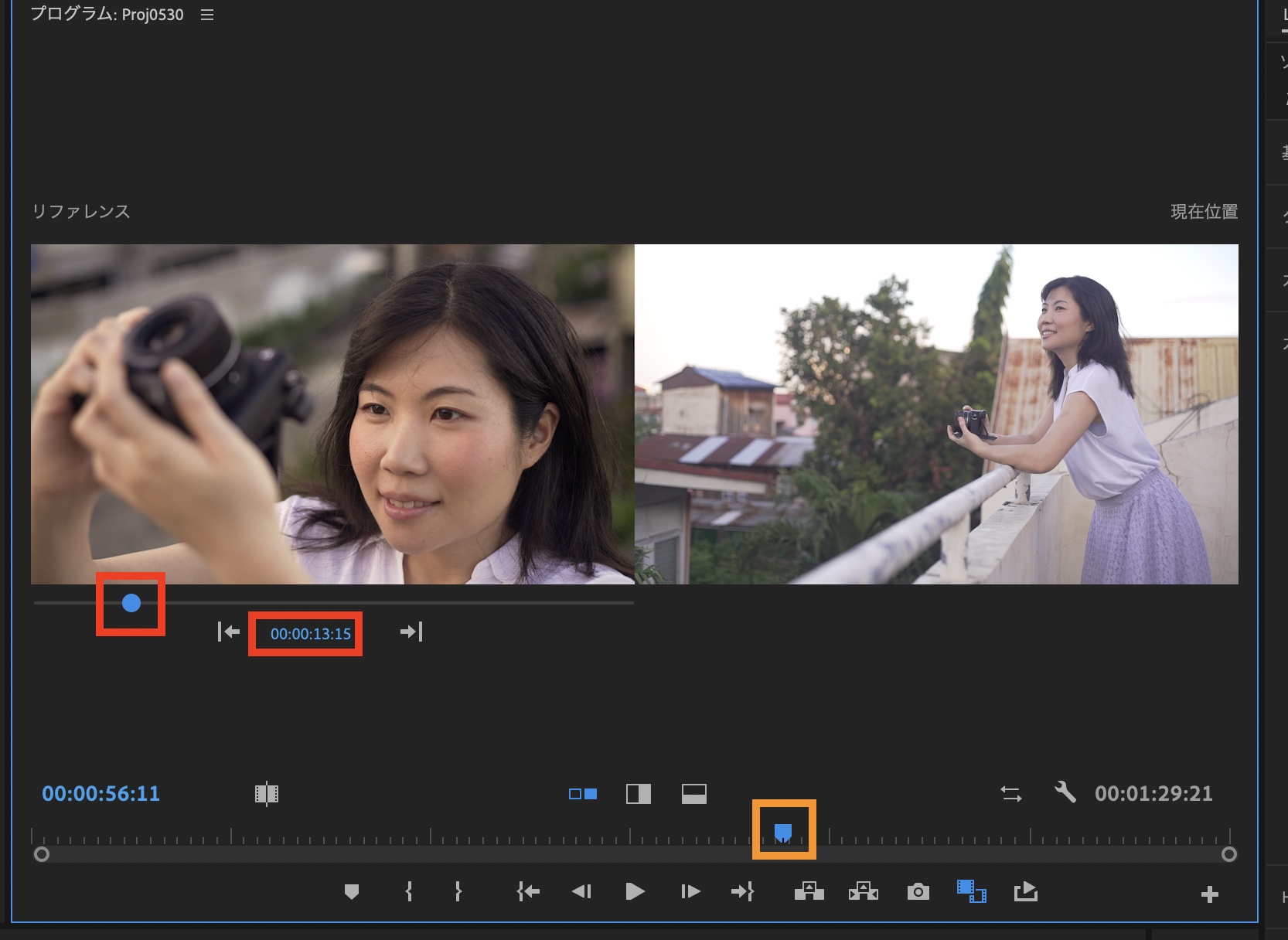
Task: Go to Out point button
Action: (x=742, y=892)
